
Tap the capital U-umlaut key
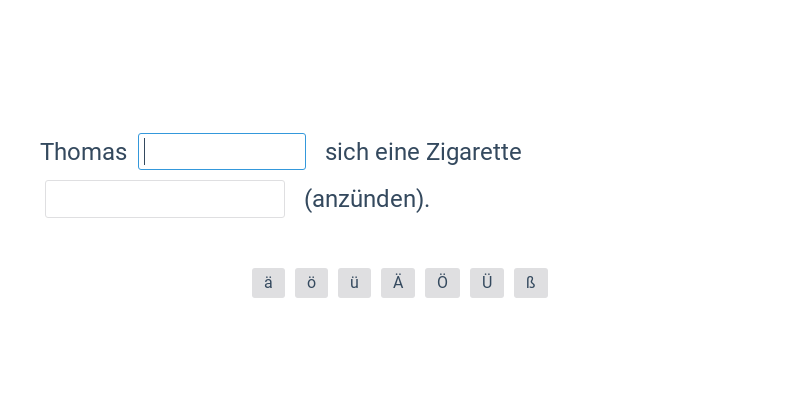click(x=487, y=283)
